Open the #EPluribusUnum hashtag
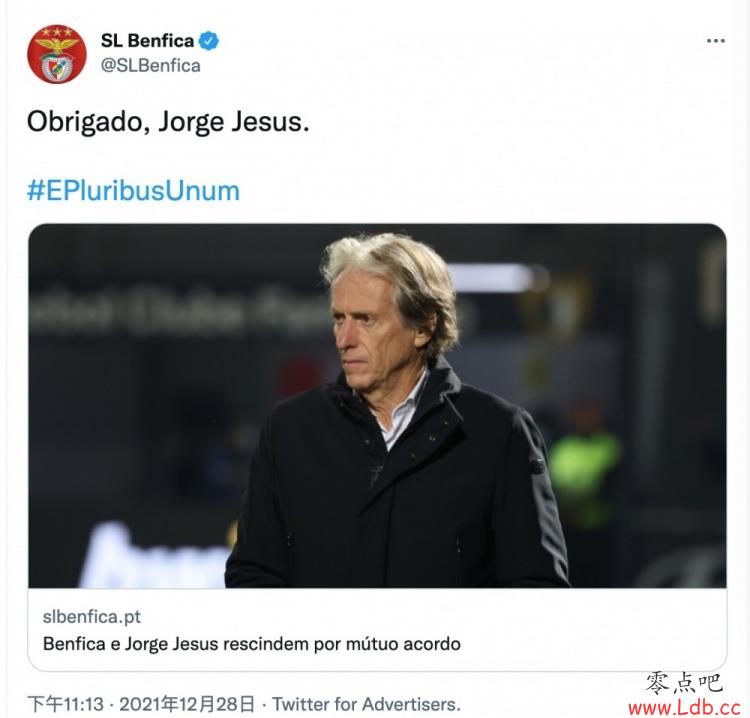 tap(133, 191)
